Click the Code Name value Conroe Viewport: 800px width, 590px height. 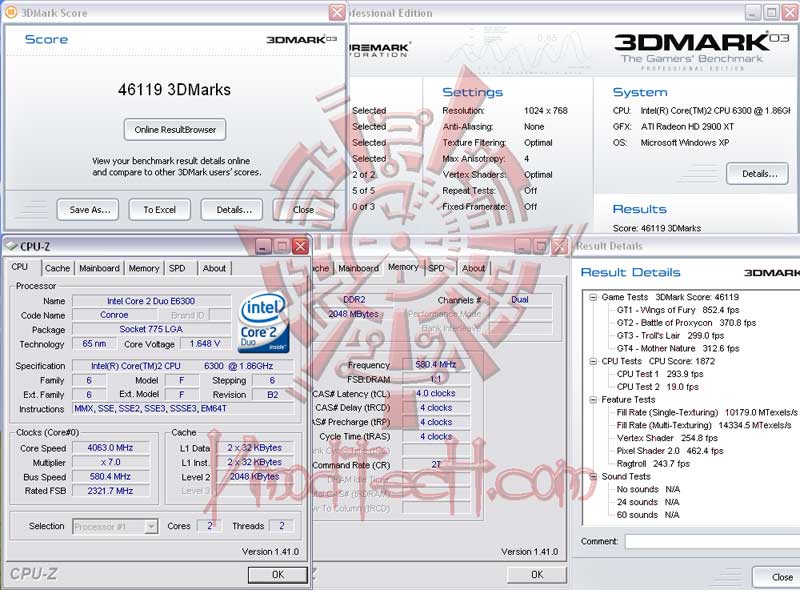coord(114,315)
